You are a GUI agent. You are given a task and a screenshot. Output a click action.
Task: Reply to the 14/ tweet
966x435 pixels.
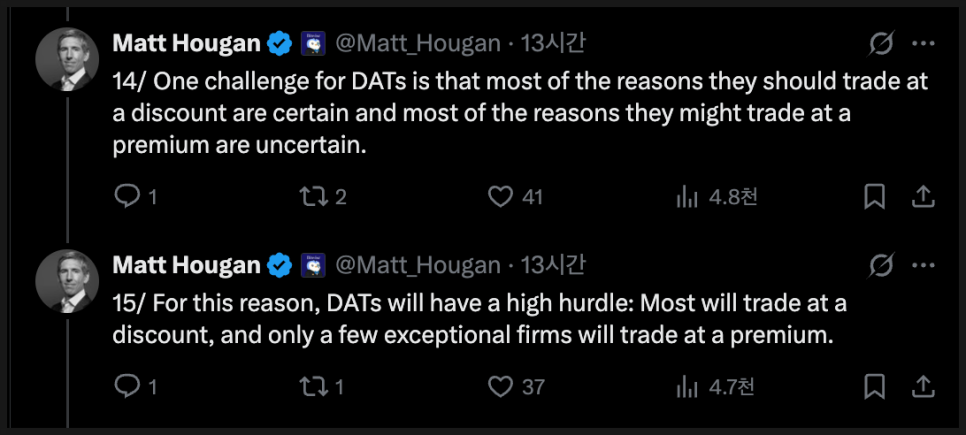point(127,197)
